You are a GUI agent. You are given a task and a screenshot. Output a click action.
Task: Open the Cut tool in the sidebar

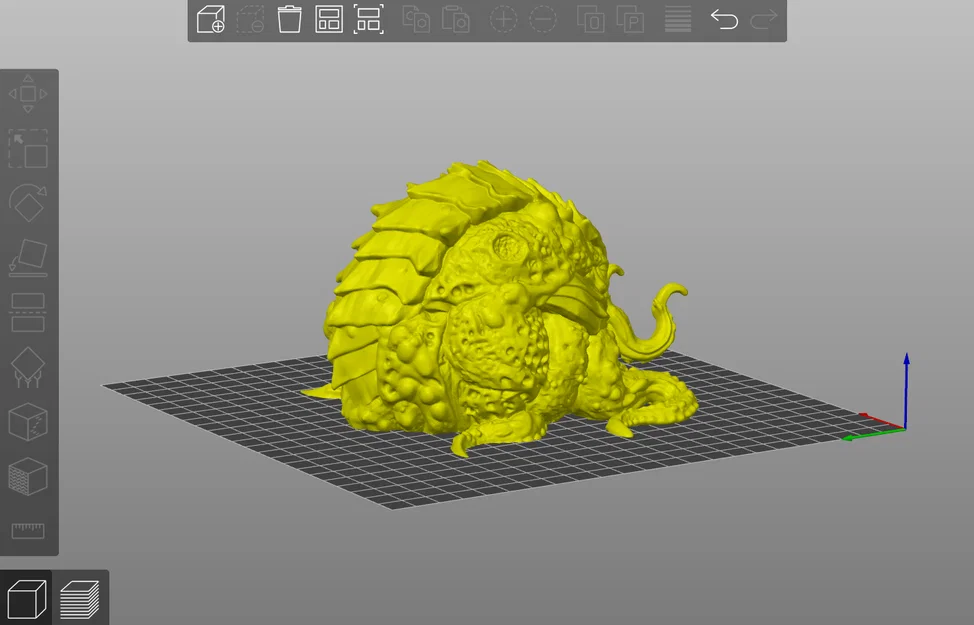click(x=28, y=311)
